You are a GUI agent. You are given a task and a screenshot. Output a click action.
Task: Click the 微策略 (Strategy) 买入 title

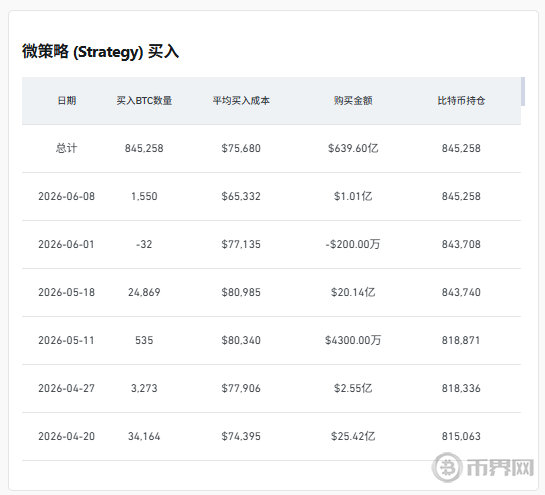coord(100,52)
